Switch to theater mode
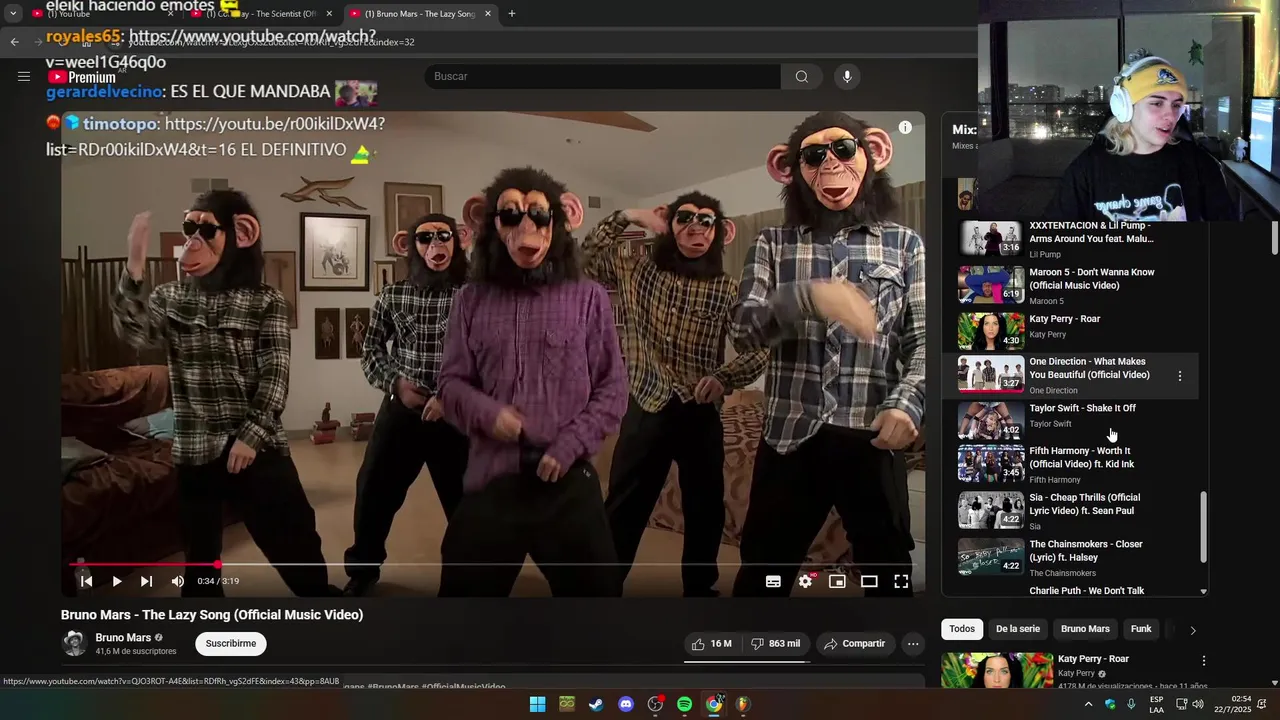 point(869,581)
